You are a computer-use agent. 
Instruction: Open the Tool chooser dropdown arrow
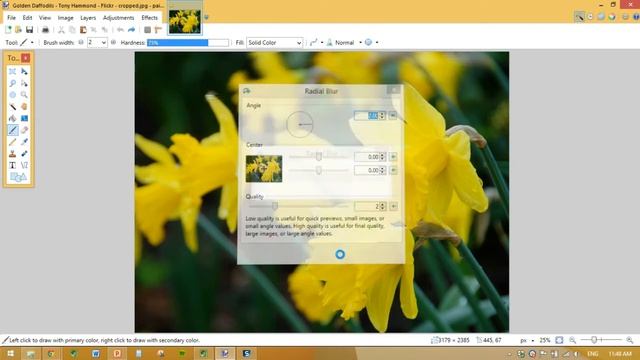coord(32,42)
